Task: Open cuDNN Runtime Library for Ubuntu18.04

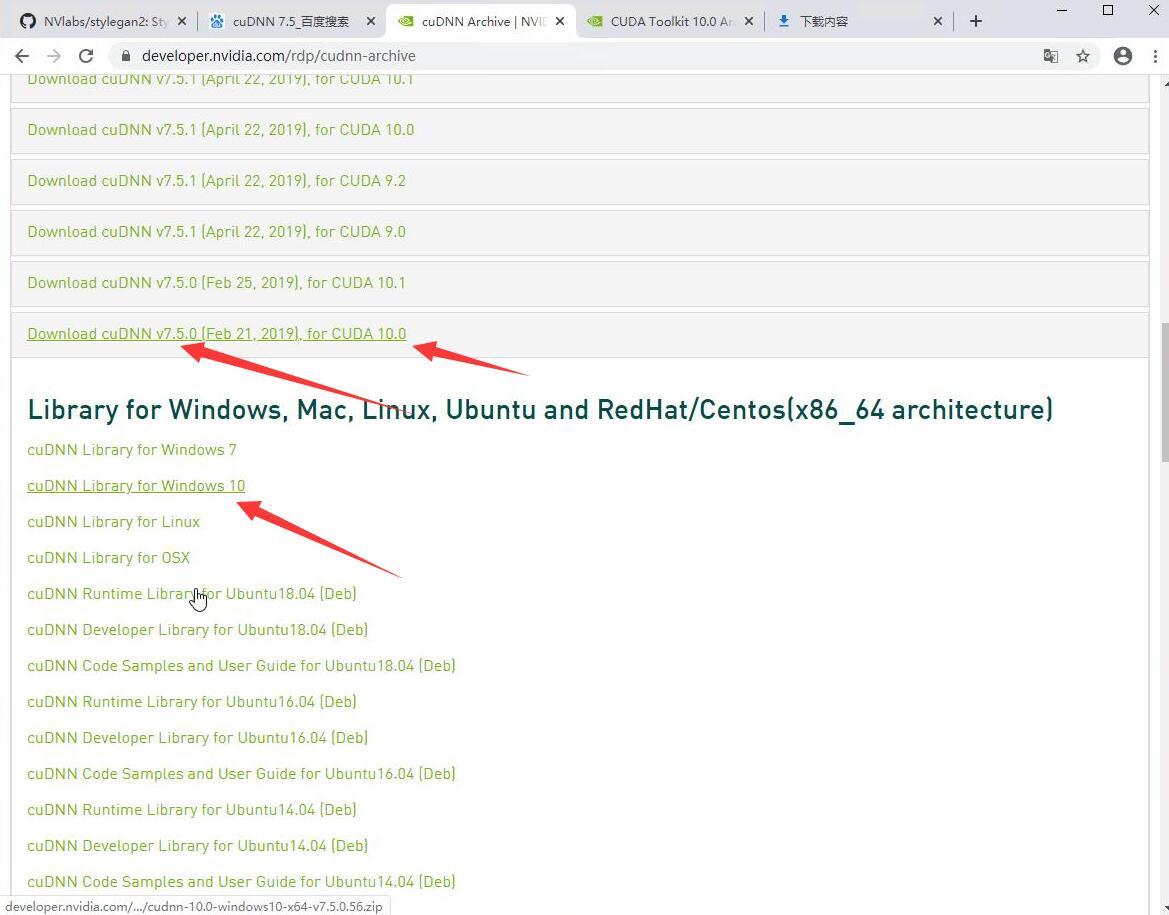Action: click(x=192, y=594)
